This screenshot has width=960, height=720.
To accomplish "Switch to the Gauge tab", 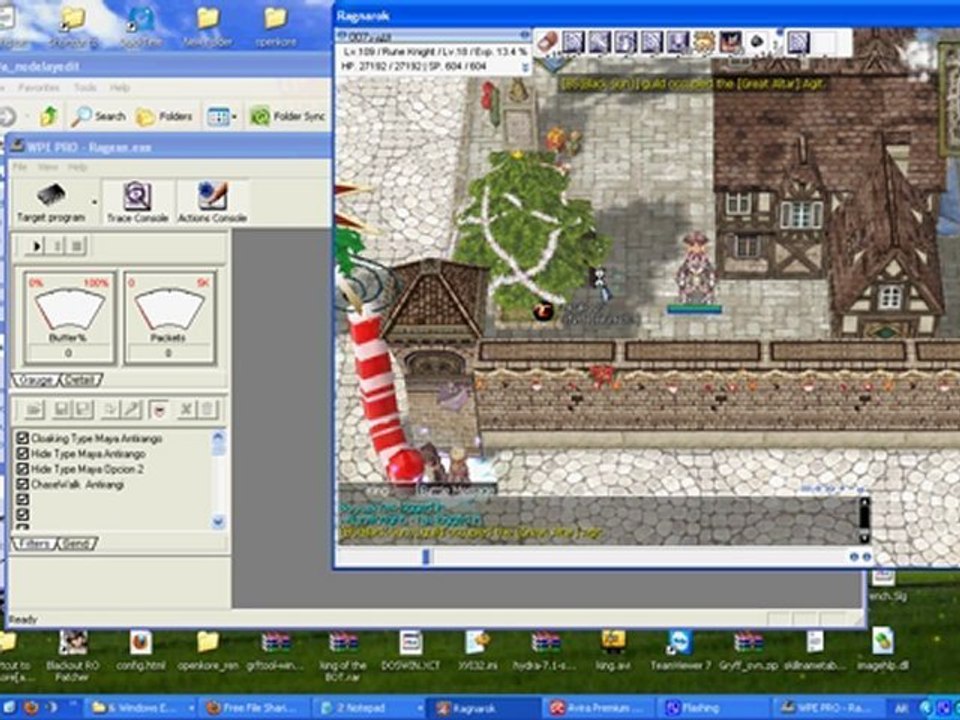I will (x=36, y=380).
